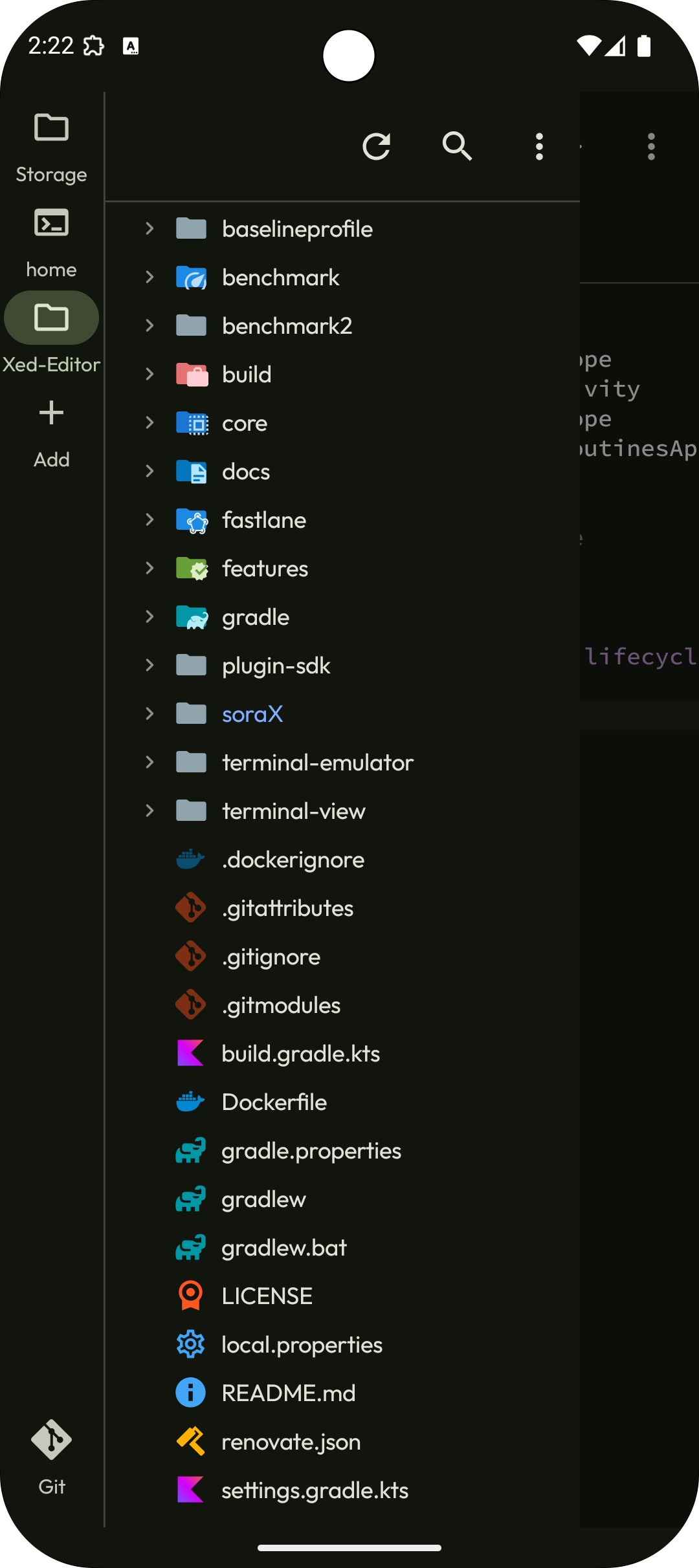This screenshot has height=1568, width=699.
Task: Expand the baselineprofile folder
Action: point(150,228)
